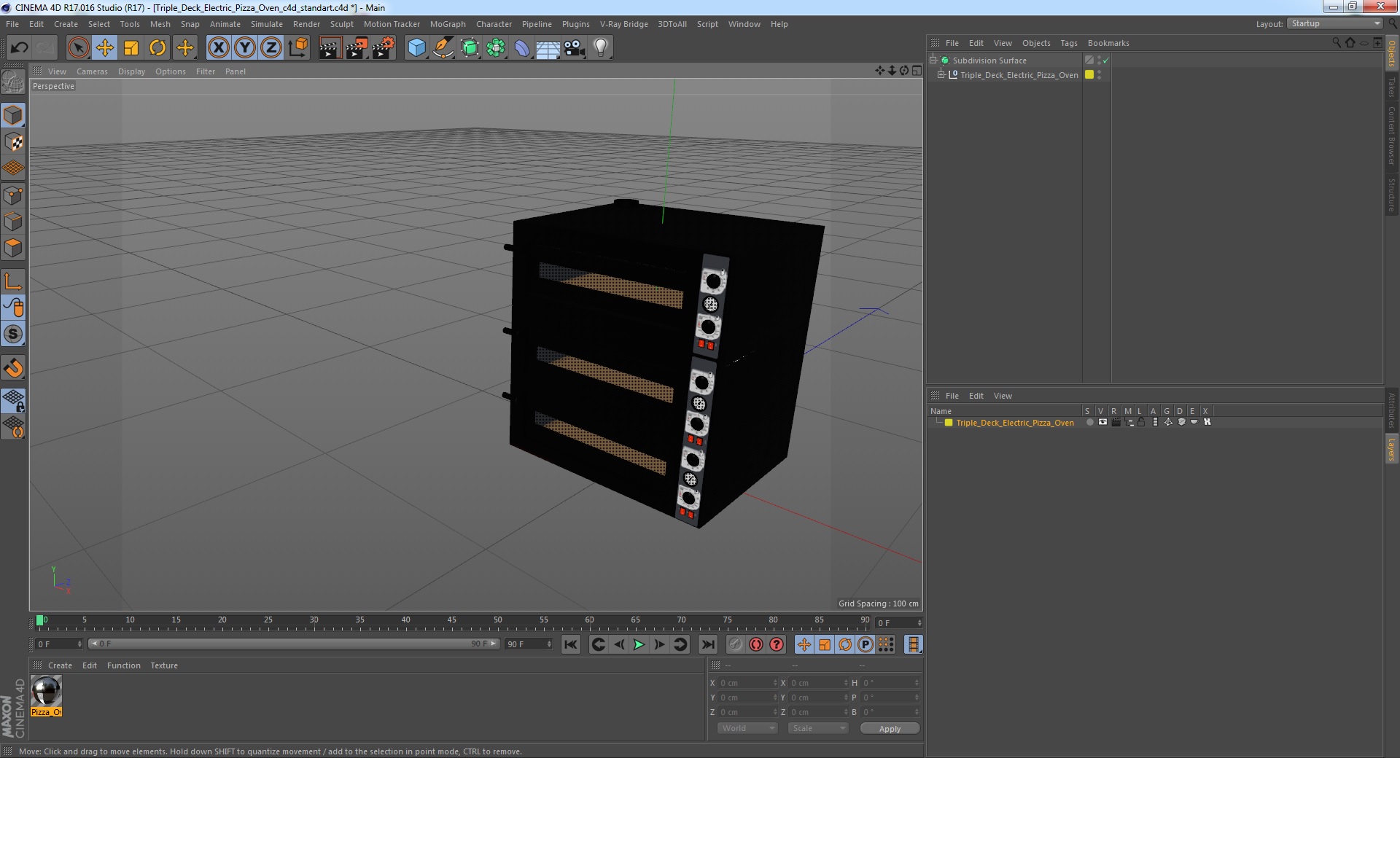This screenshot has width=1400, height=844.
Task: Click the Undo arrow icon
Action: pos(19,48)
